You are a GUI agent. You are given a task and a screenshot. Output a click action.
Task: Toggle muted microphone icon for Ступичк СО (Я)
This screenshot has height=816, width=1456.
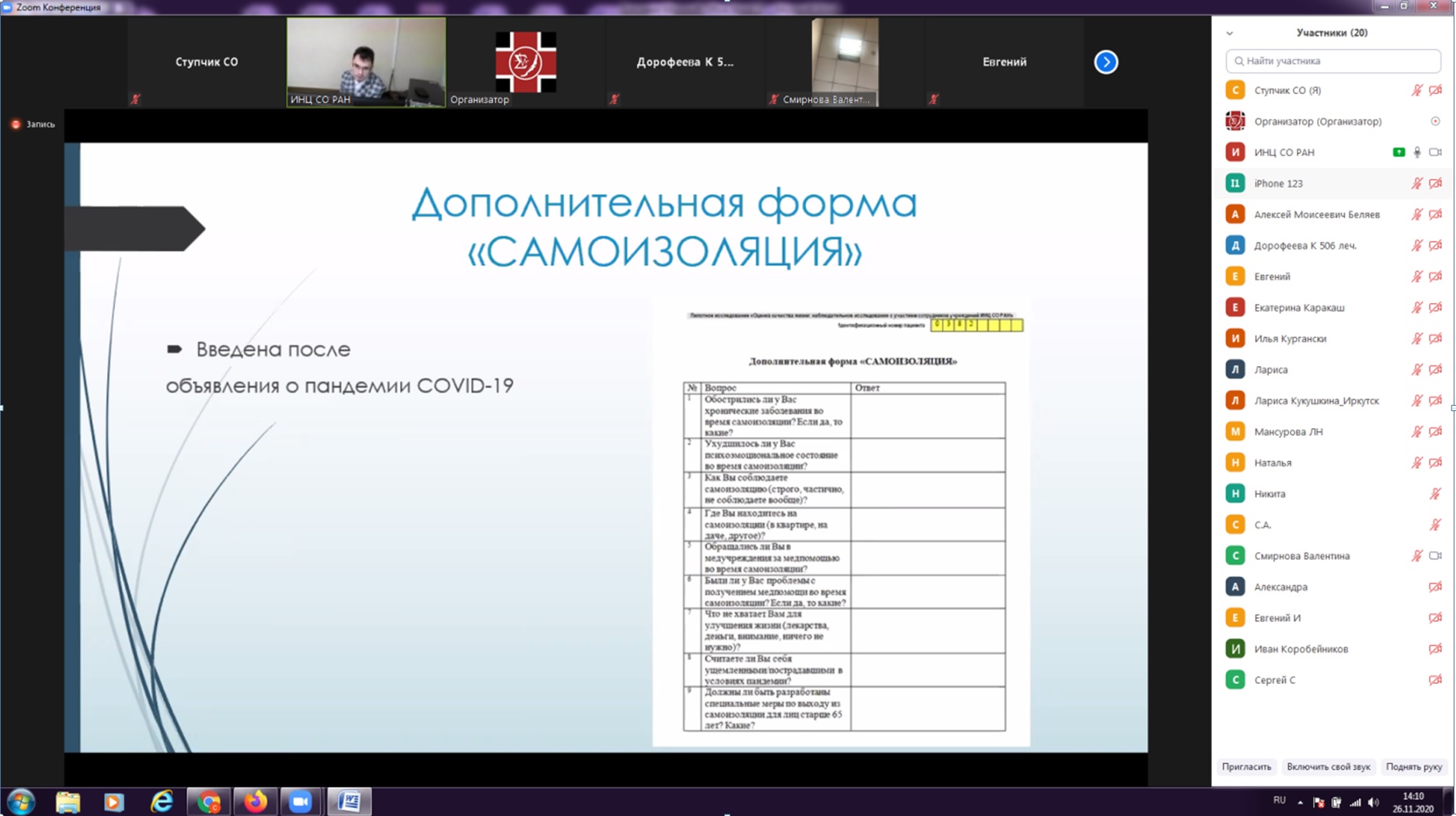pos(1416,90)
